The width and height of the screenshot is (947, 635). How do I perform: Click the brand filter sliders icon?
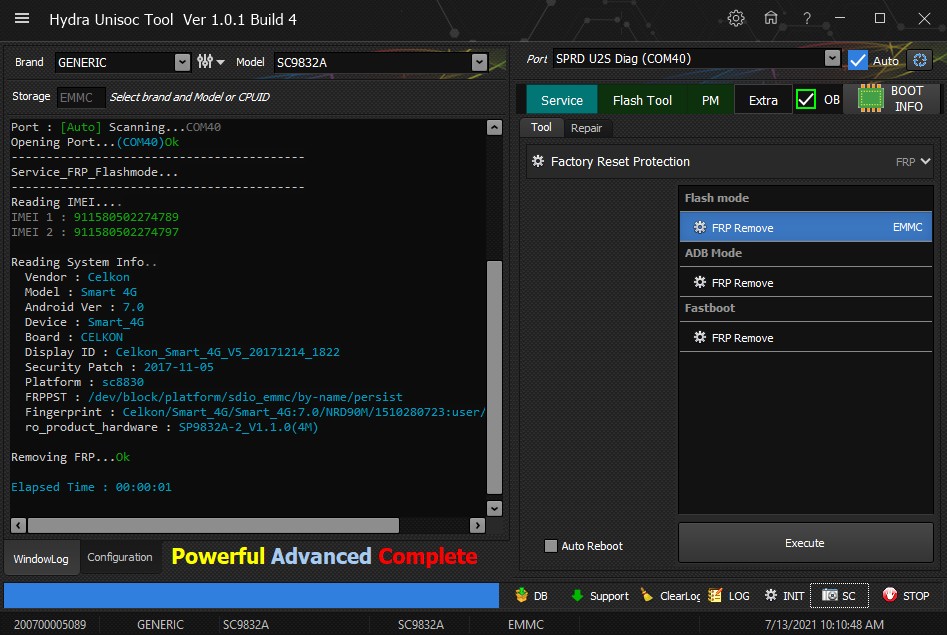point(205,62)
